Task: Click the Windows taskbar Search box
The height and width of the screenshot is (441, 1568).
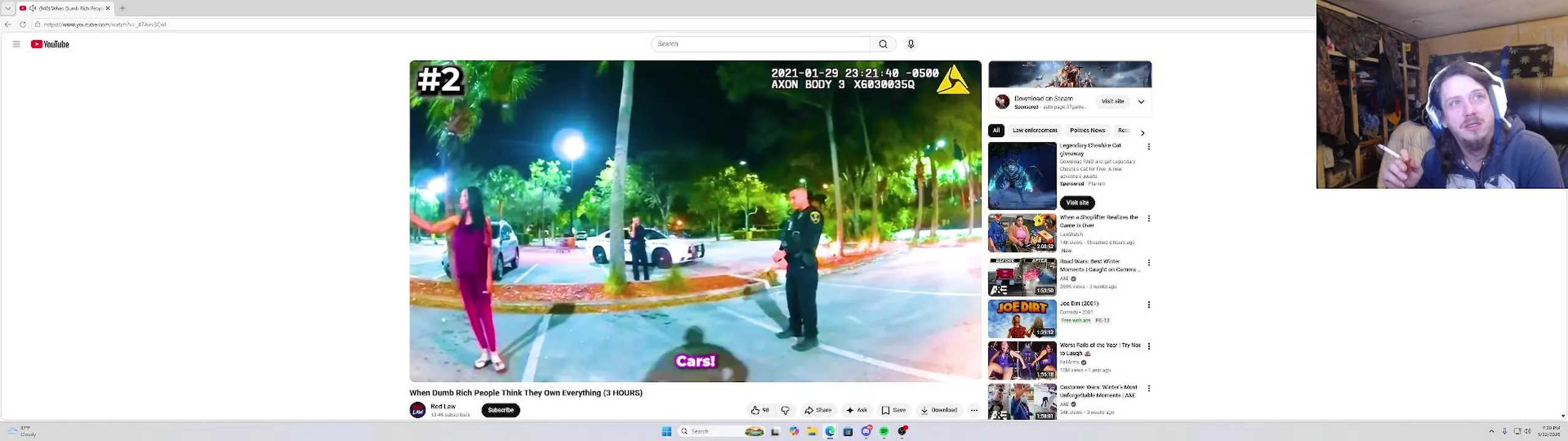Action: 723,431
